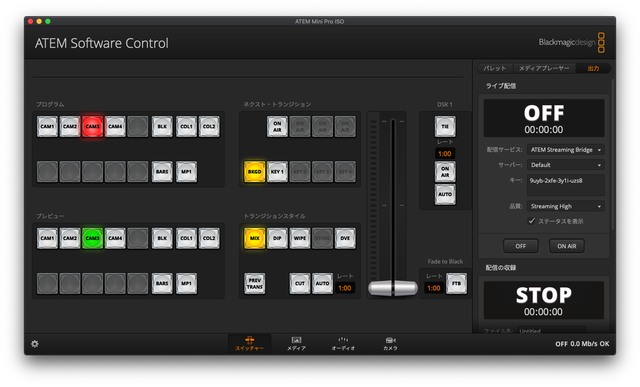Select COL1 on the Program bus
The image size is (640, 387).
(186, 127)
